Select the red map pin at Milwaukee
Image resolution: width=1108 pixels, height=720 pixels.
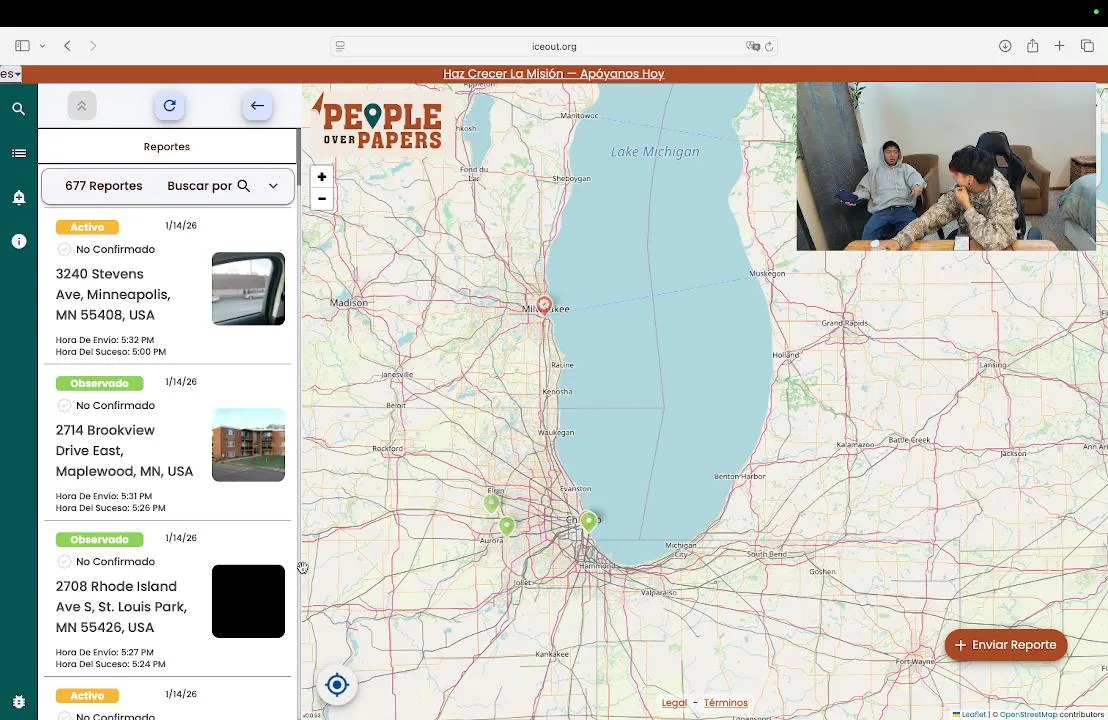click(x=544, y=305)
